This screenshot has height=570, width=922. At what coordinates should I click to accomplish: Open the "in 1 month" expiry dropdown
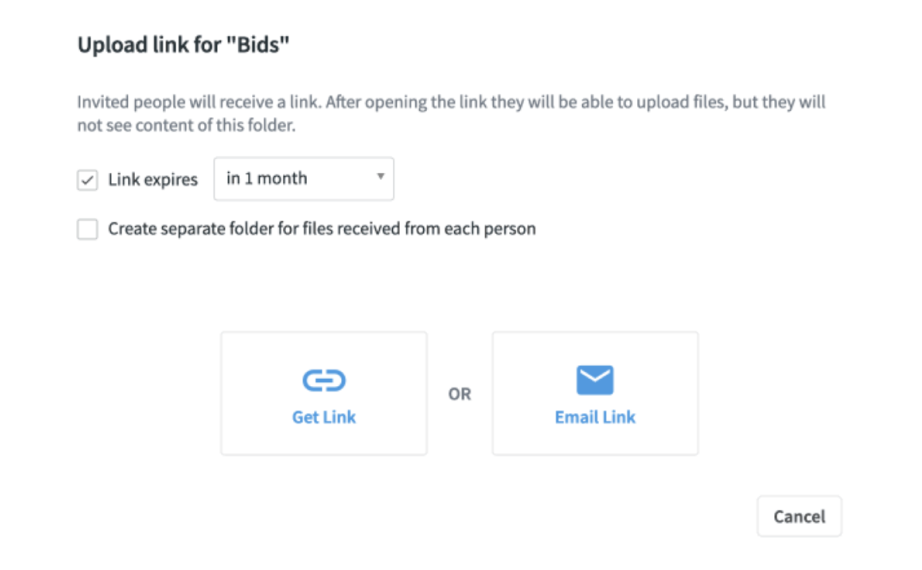pyautogui.click(x=304, y=179)
